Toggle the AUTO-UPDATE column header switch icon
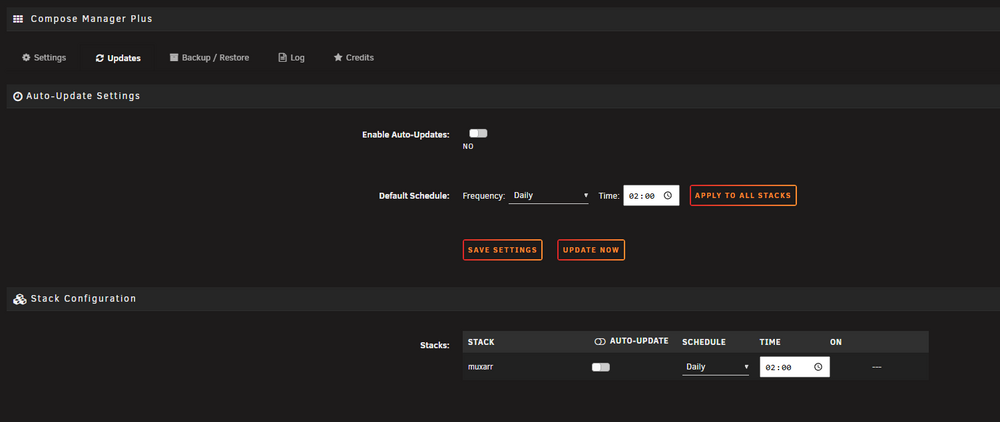The image size is (1000, 422). (599, 342)
